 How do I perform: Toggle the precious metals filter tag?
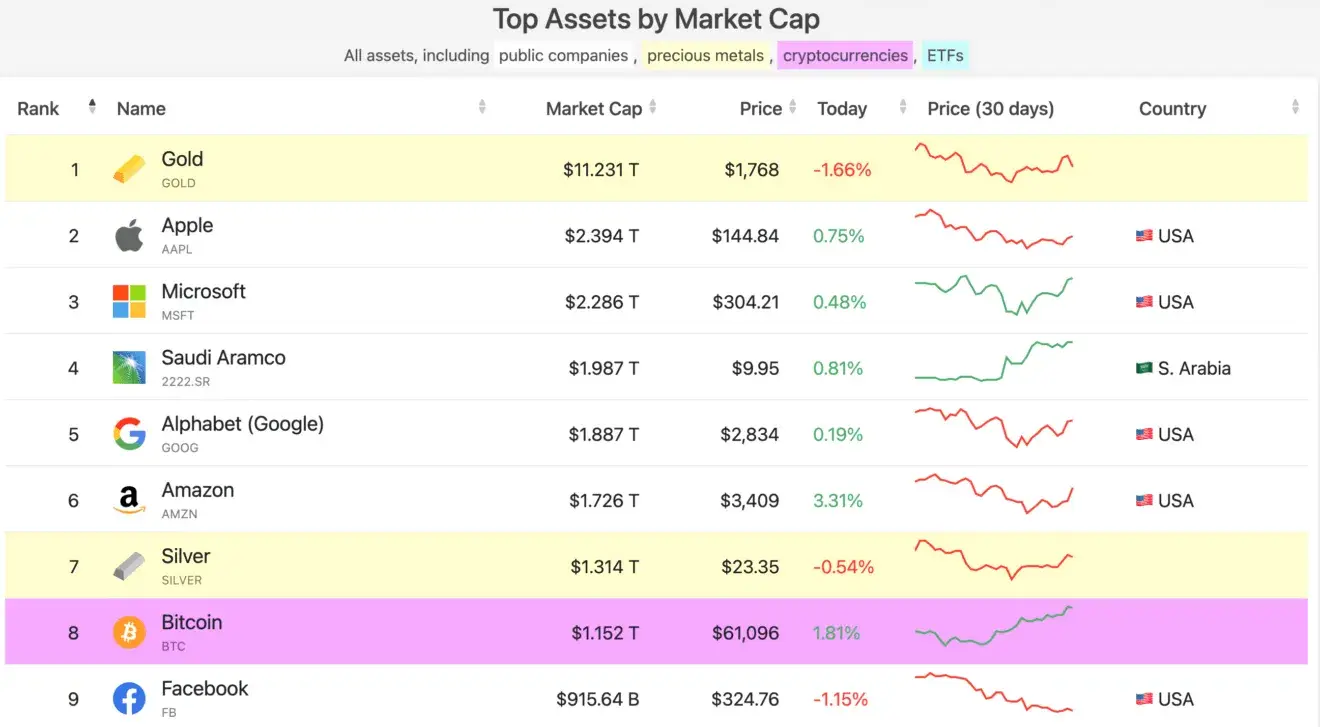(x=705, y=56)
